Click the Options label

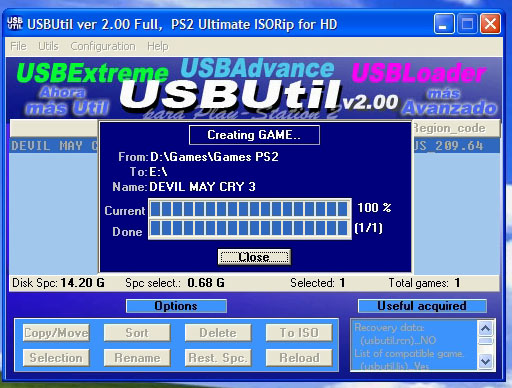pyautogui.click(x=176, y=306)
